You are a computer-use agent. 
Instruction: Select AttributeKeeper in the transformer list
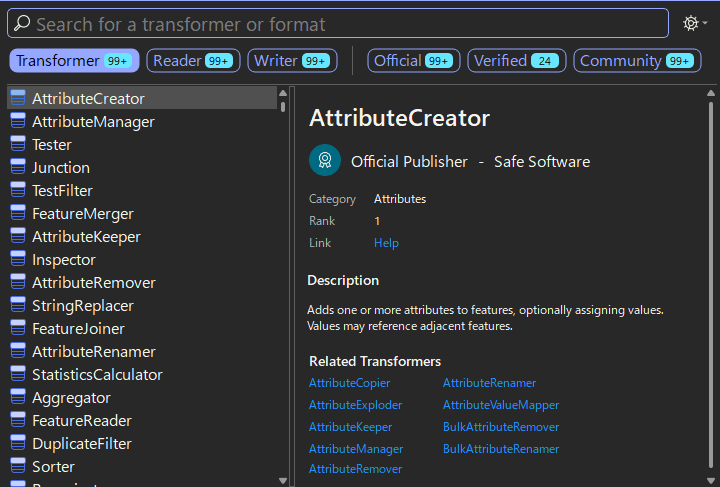(x=142, y=236)
